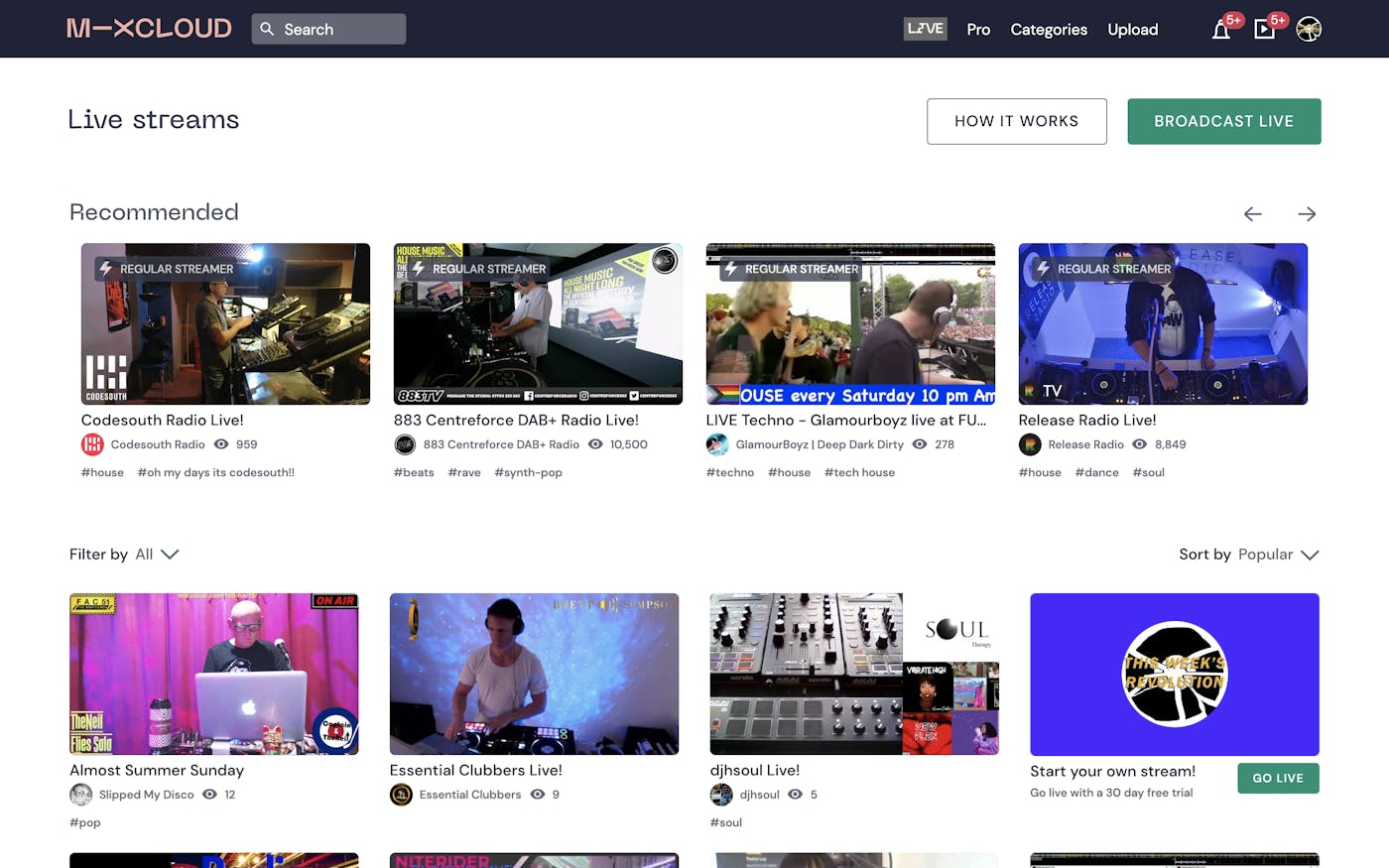The image size is (1389, 868).
Task: Click the Broadcast Live button
Action: pos(1224,121)
